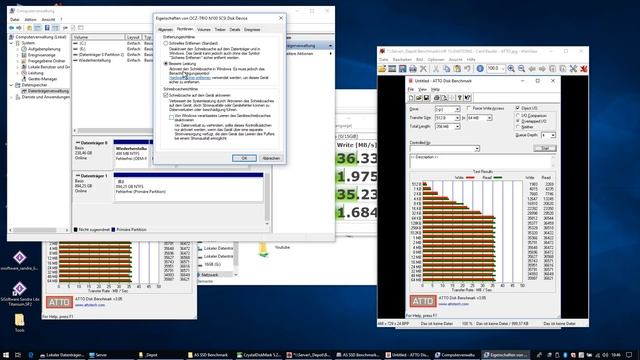Click disk view vertical scrollbar in Datenträgerverwaltung

coord(267,198)
